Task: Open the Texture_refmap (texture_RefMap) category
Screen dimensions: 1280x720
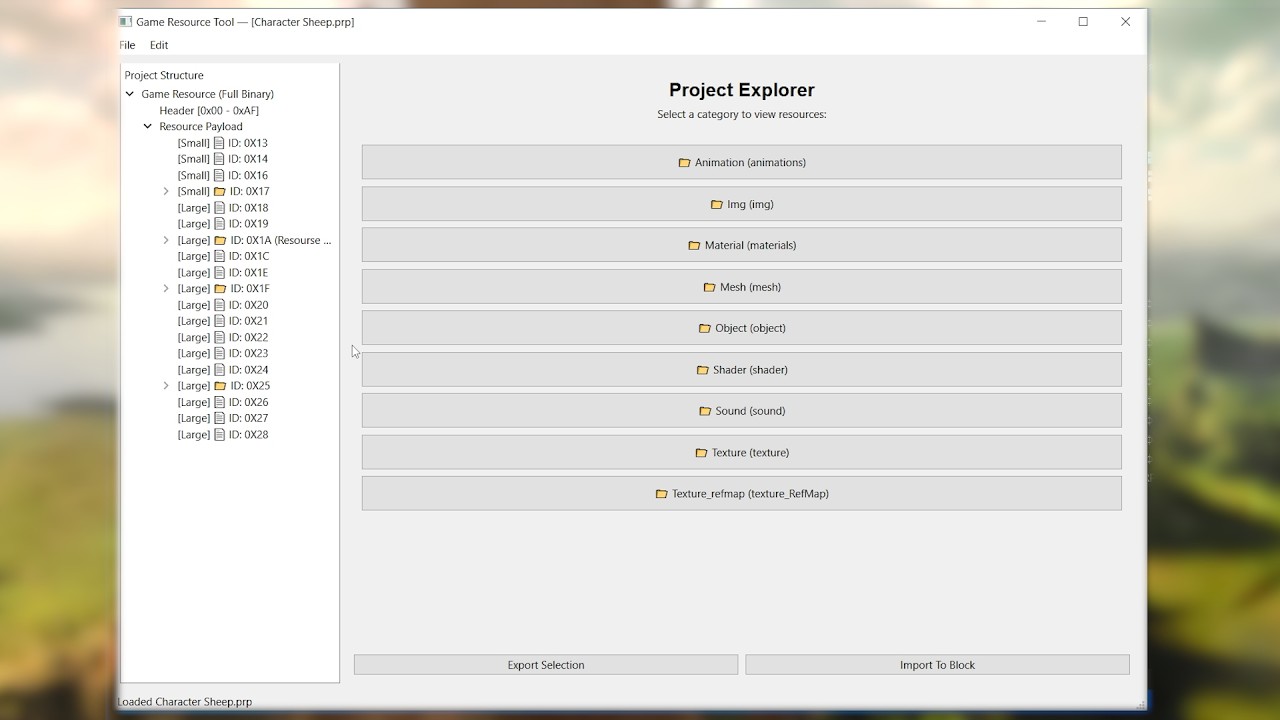Action: coord(742,494)
